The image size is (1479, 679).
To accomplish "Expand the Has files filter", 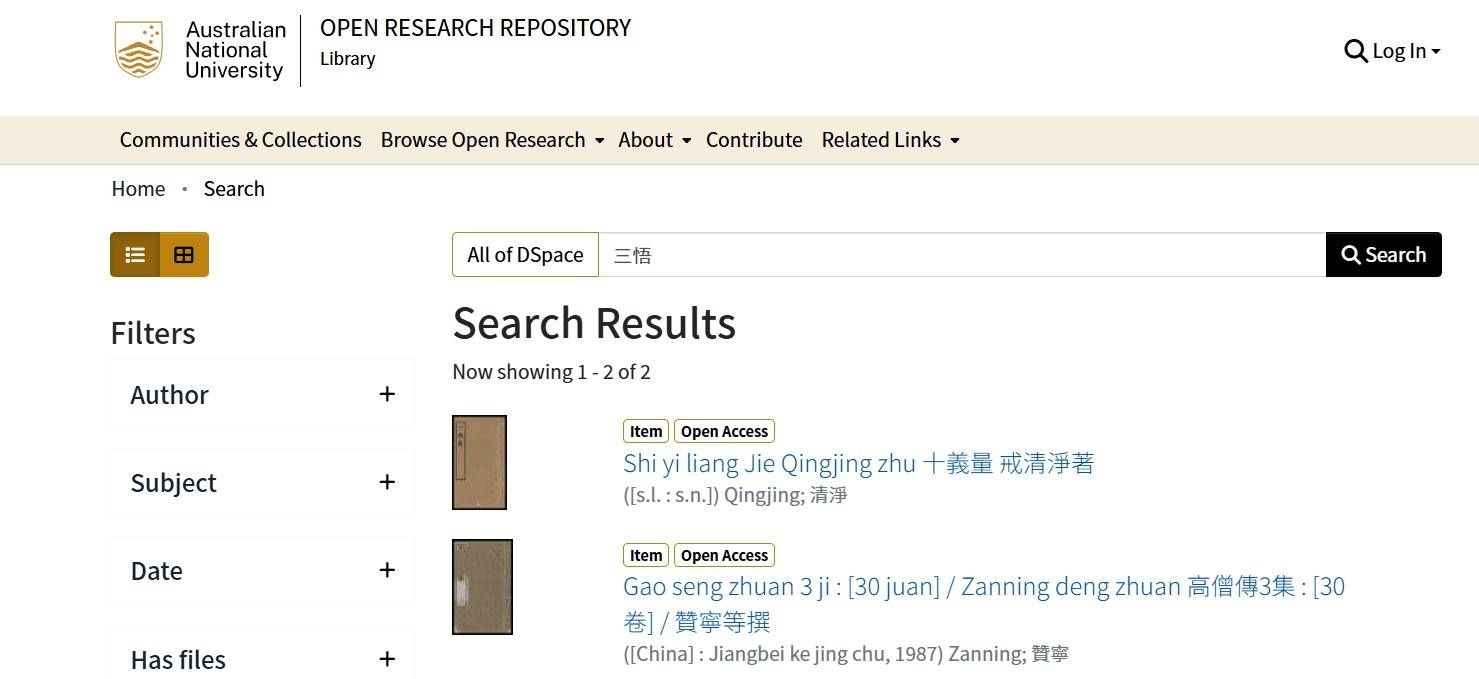I will tap(263, 658).
